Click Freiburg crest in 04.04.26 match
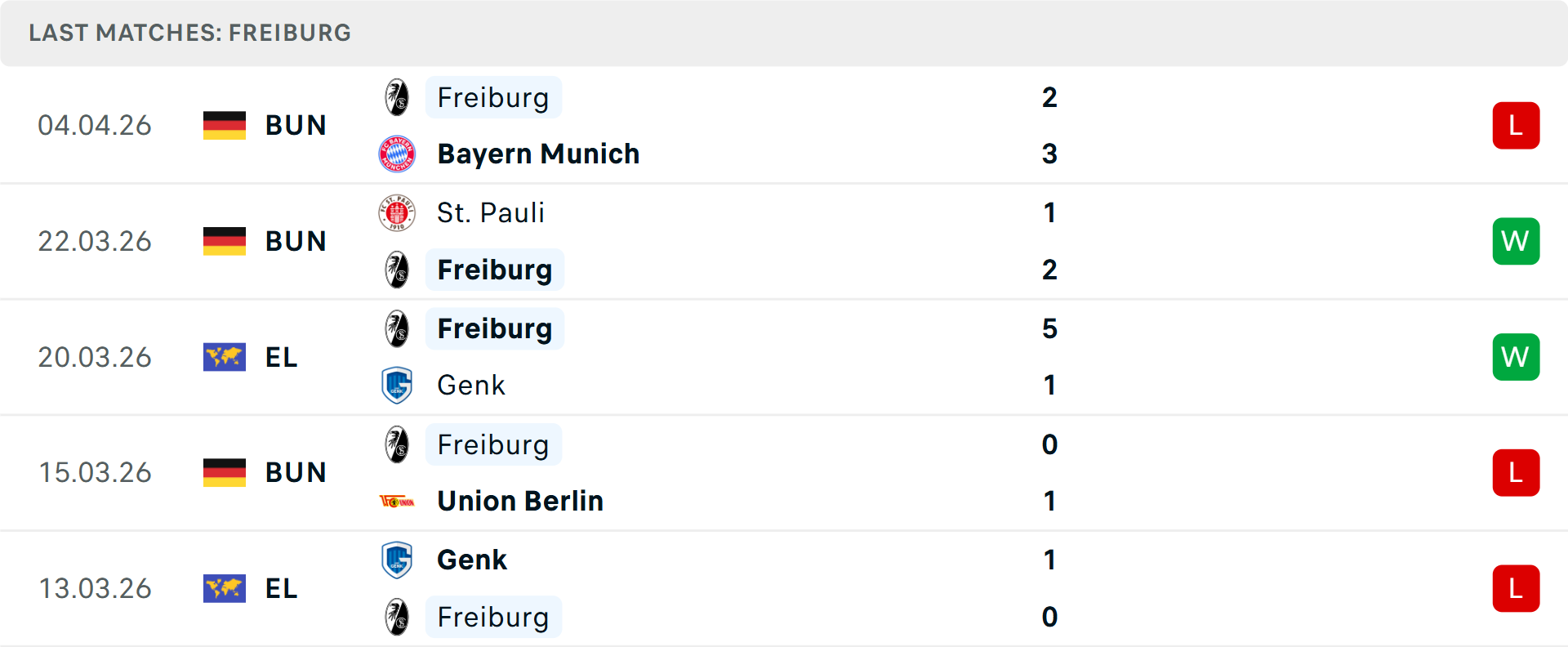 coord(397,97)
